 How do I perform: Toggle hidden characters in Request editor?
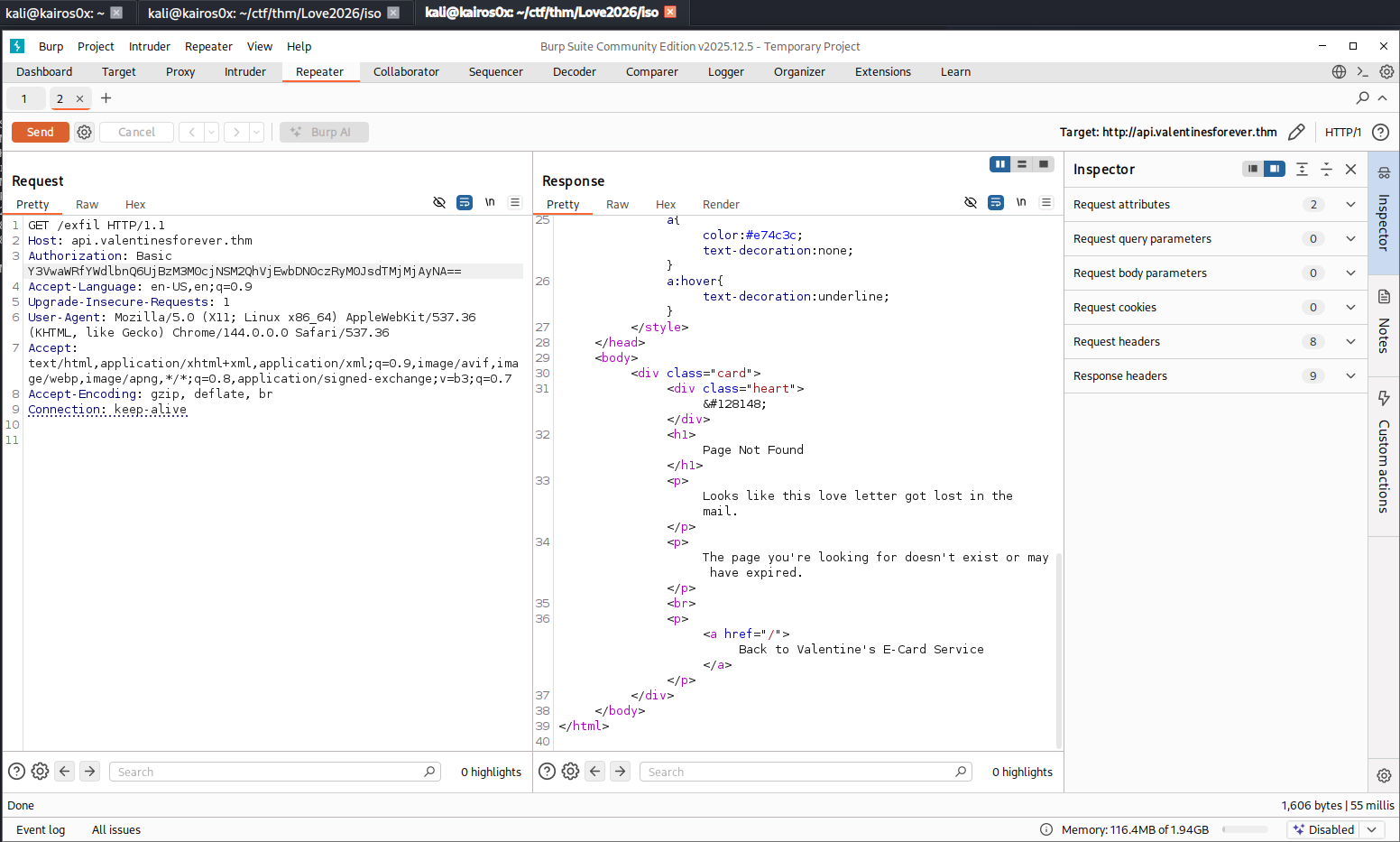pos(439,202)
